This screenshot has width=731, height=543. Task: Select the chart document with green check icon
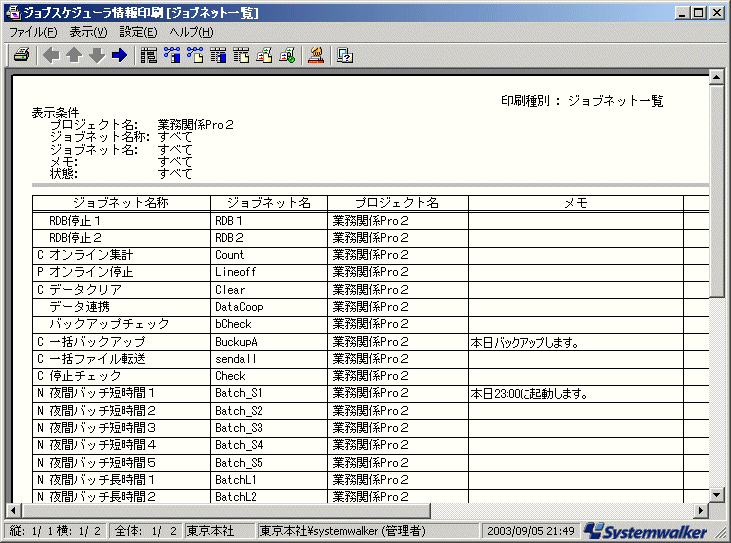[x=287, y=55]
